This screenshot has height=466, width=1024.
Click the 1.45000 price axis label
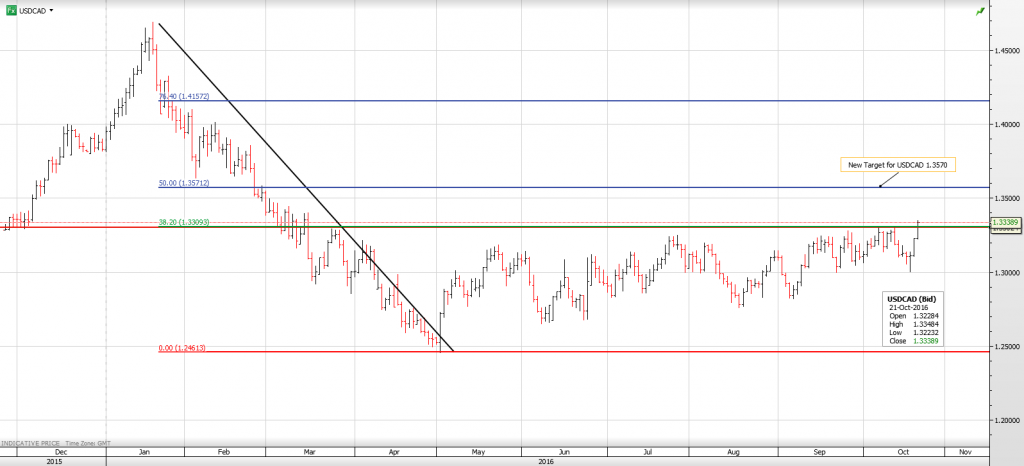tap(1005, 51)
